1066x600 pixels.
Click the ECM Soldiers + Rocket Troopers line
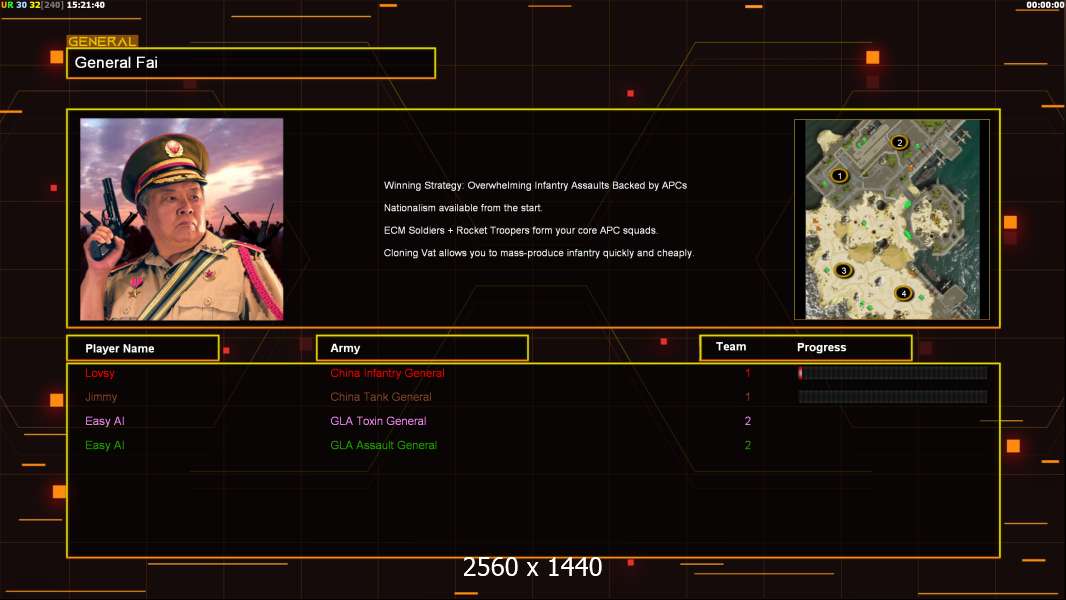click(x=521, y=230)
